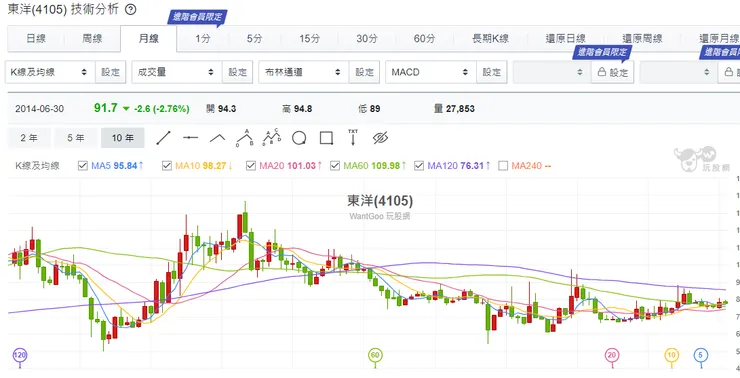Uncheck the MA10 moving average checkbox
The width and height of the screenshot is (740, 378).
(x=167, y=166)
